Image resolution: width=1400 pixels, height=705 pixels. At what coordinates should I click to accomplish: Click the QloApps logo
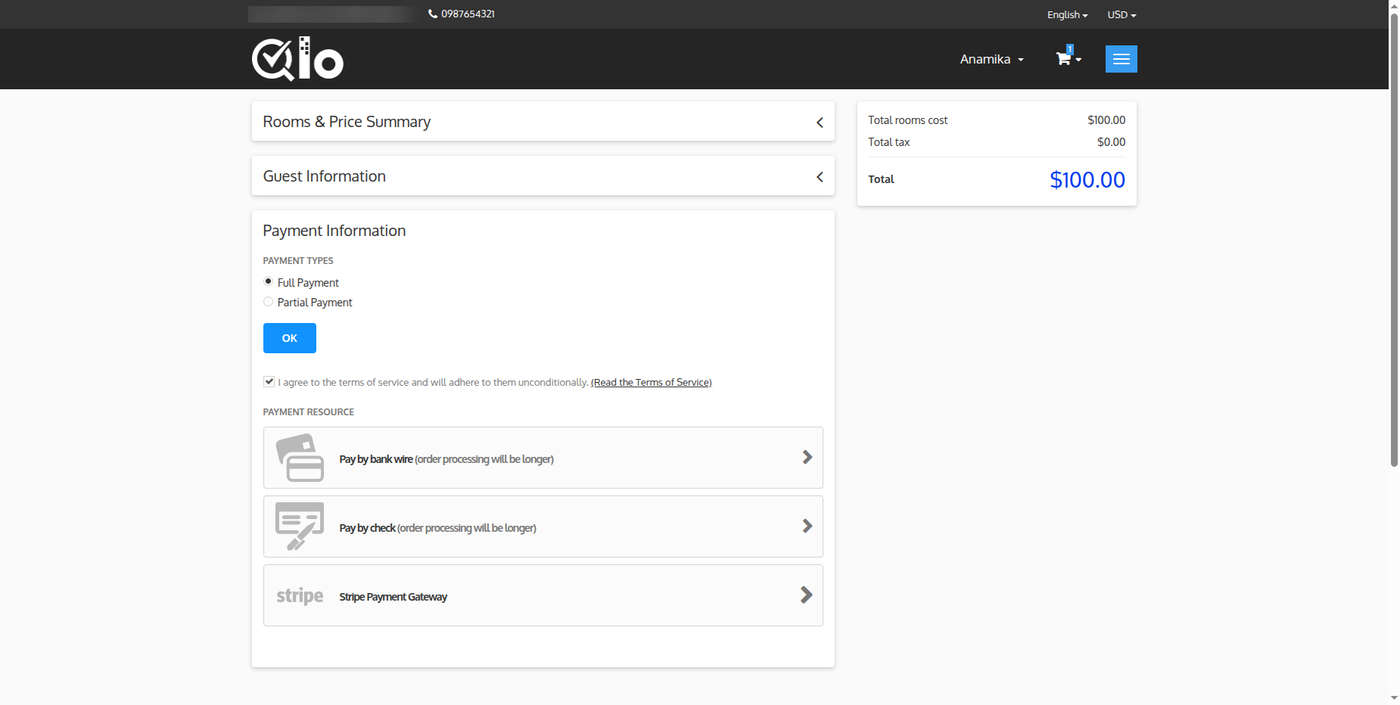[x=297, y=59]
